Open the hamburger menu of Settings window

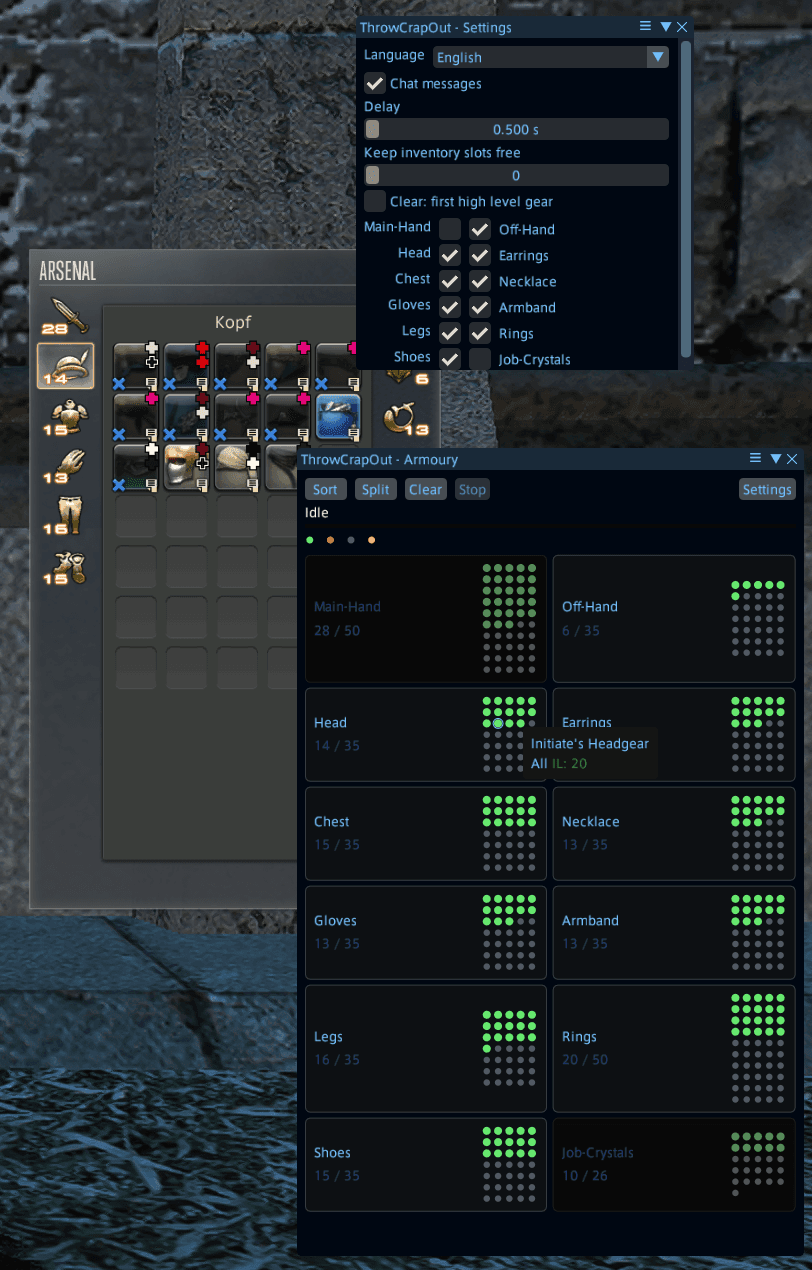[x=646, y=27]
